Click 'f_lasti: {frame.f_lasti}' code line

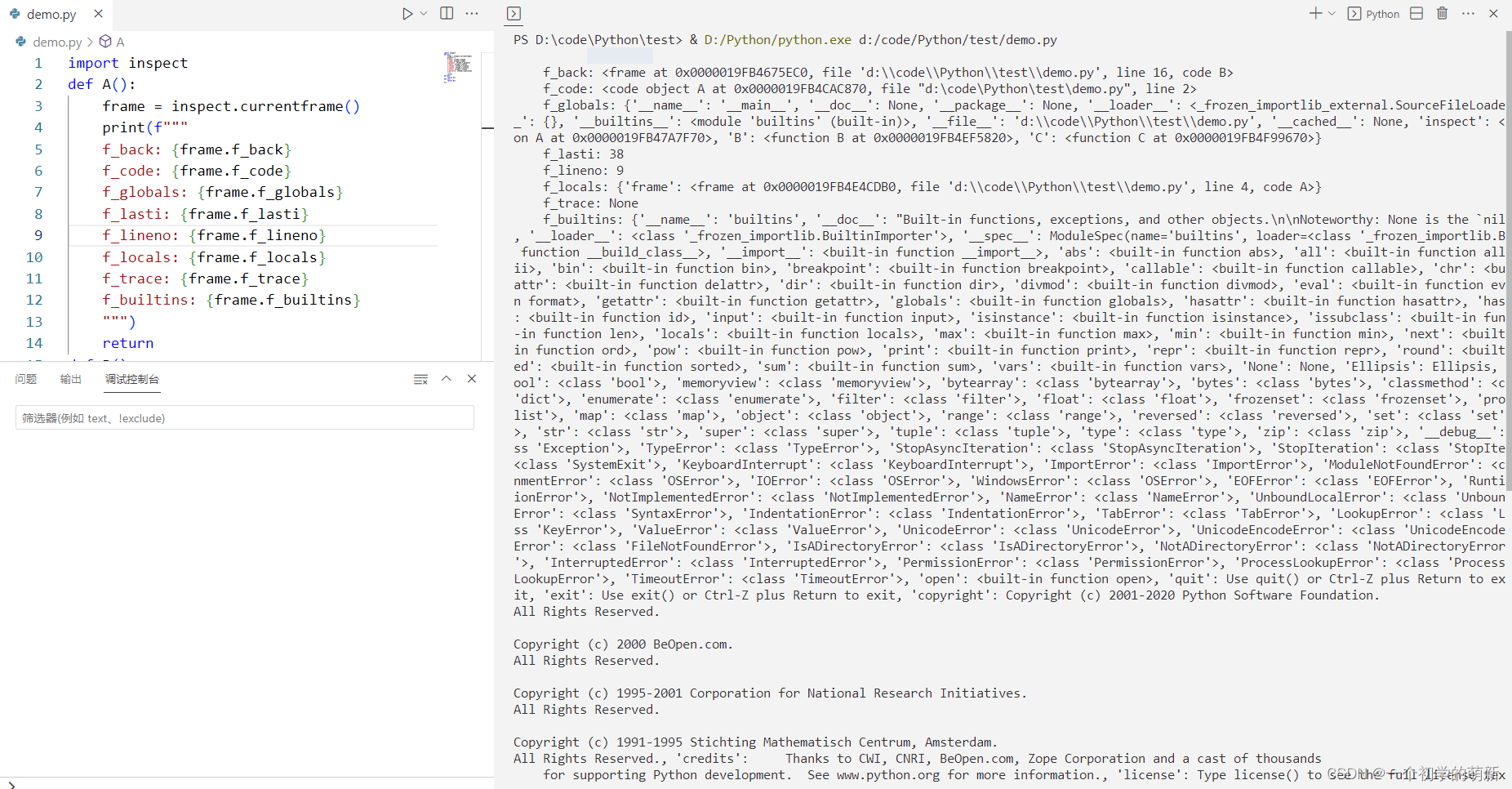pyautogui.click(x=206, y=214)
